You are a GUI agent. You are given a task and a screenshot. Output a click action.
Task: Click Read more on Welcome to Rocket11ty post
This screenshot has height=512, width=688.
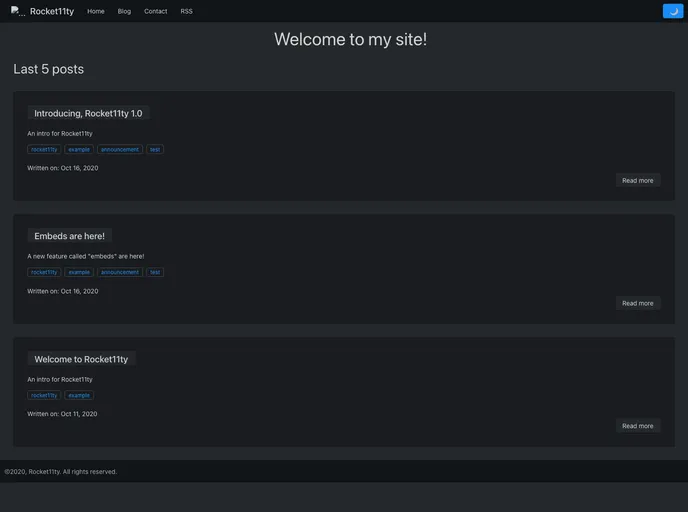click(637, 426)
